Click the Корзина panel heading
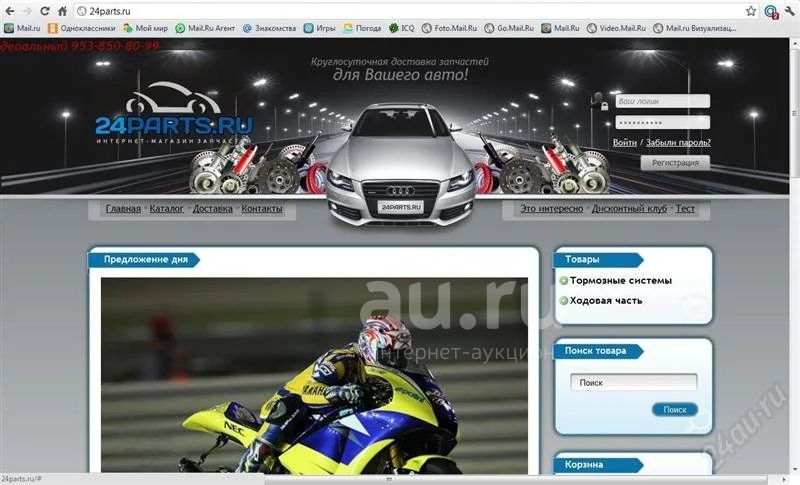The height and width of the screenshot is (485, 800). (x=597, y=465)
